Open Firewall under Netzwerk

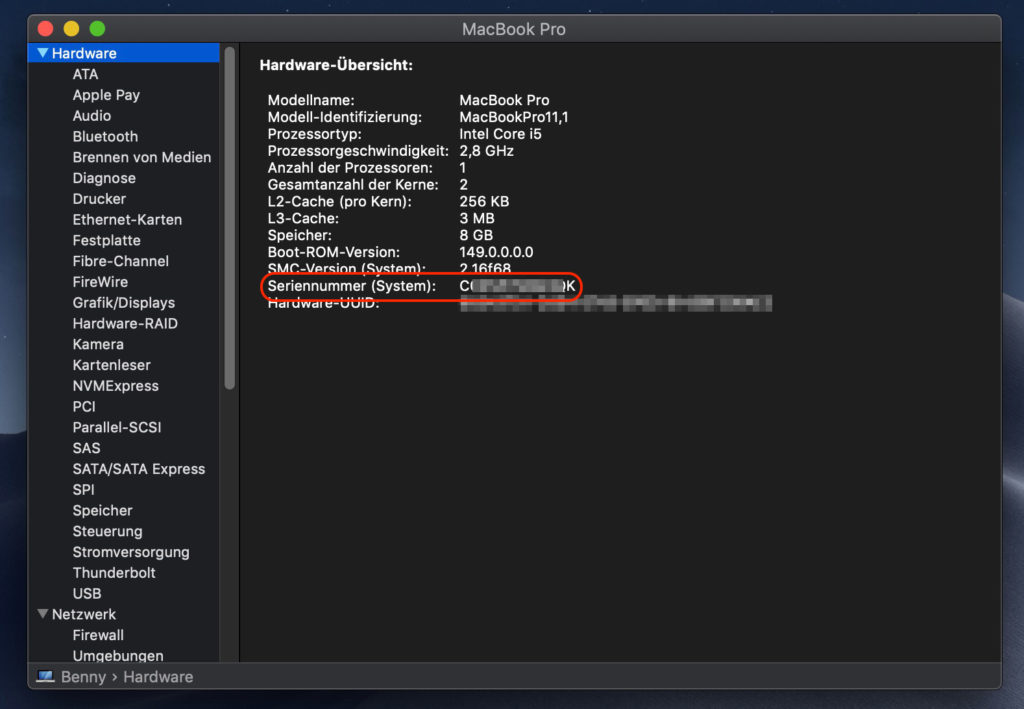coord(98,635)
